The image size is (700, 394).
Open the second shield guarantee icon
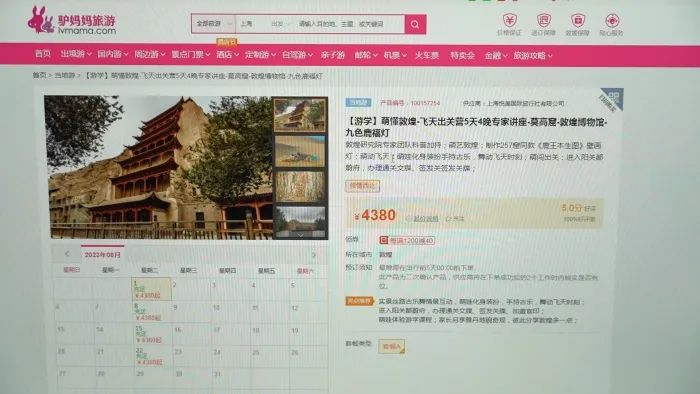coord(543,21)
